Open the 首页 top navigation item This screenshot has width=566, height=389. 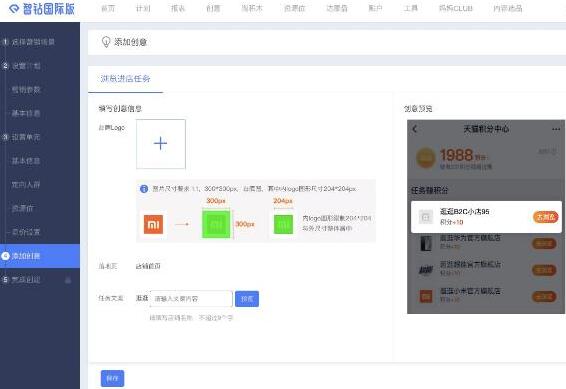108,8
